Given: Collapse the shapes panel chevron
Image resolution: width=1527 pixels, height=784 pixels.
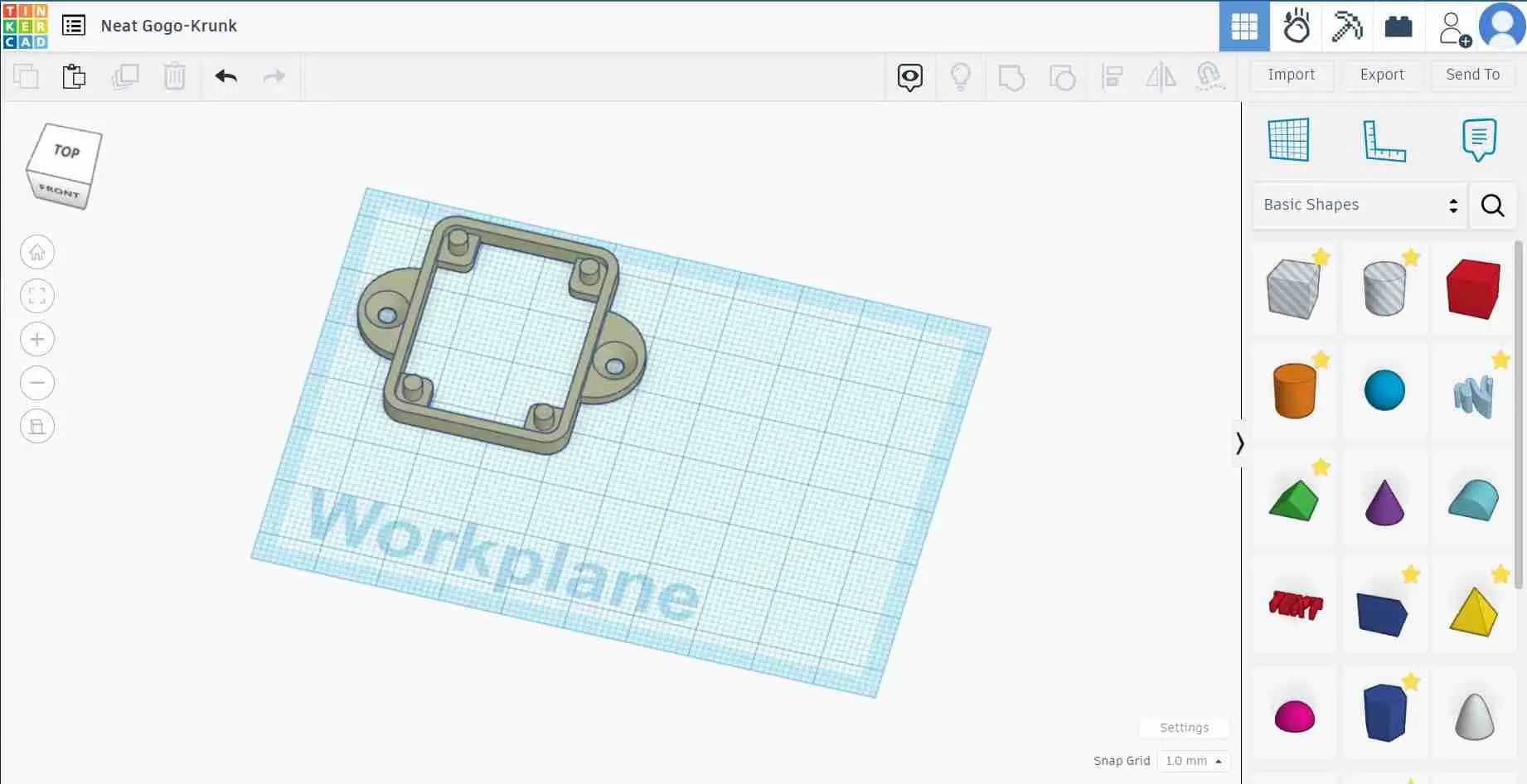Looking at the screenshot, I should click(x=1239, y=443).
